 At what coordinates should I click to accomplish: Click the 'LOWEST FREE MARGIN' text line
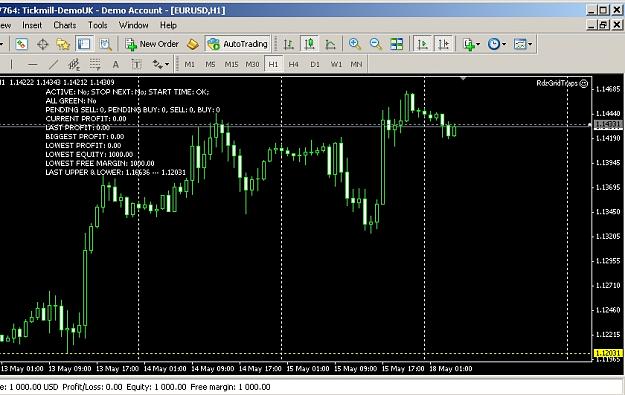[x=100, y=163]
